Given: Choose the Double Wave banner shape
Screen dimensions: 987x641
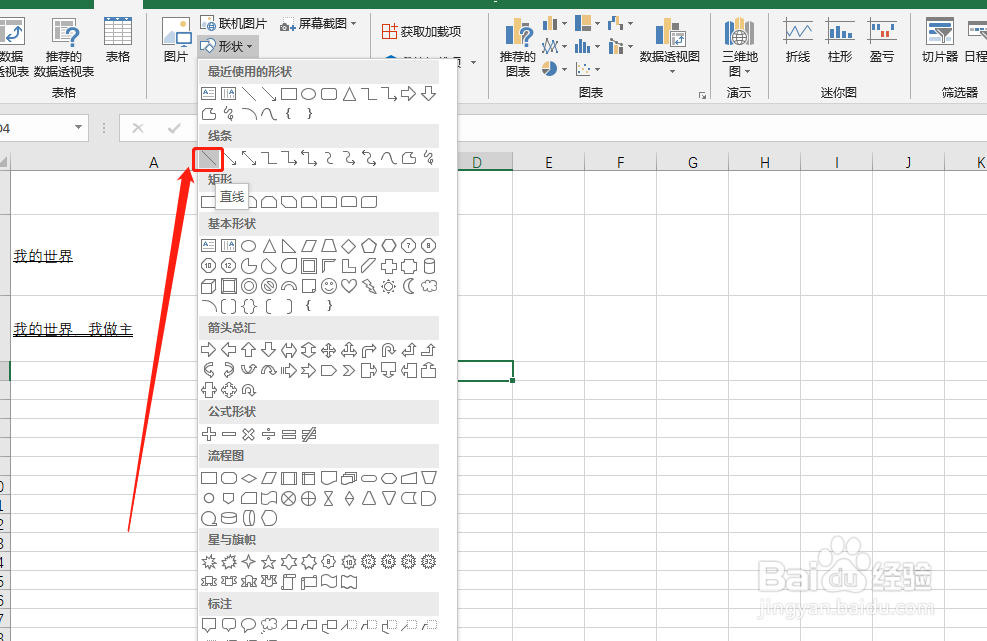Looking at the screenshot, I should pyautogui.click(x=349, y=582).
